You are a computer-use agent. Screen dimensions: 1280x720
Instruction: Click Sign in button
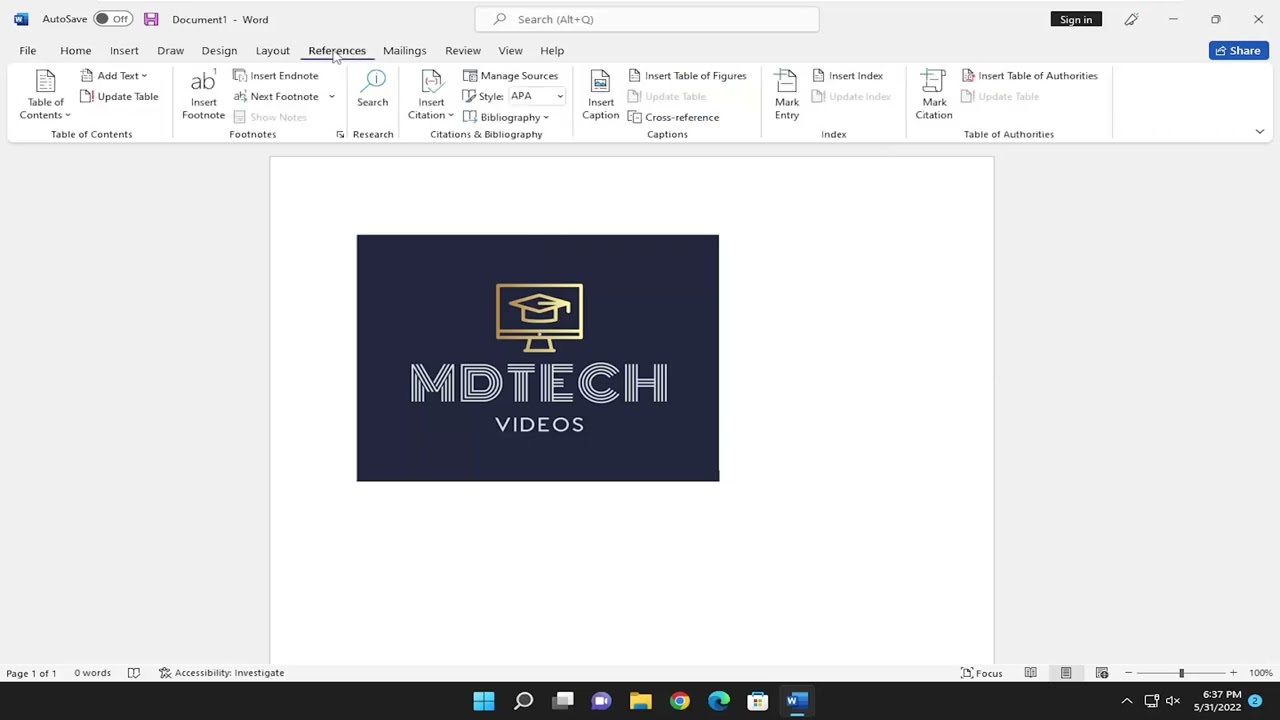click(1076, 19)
